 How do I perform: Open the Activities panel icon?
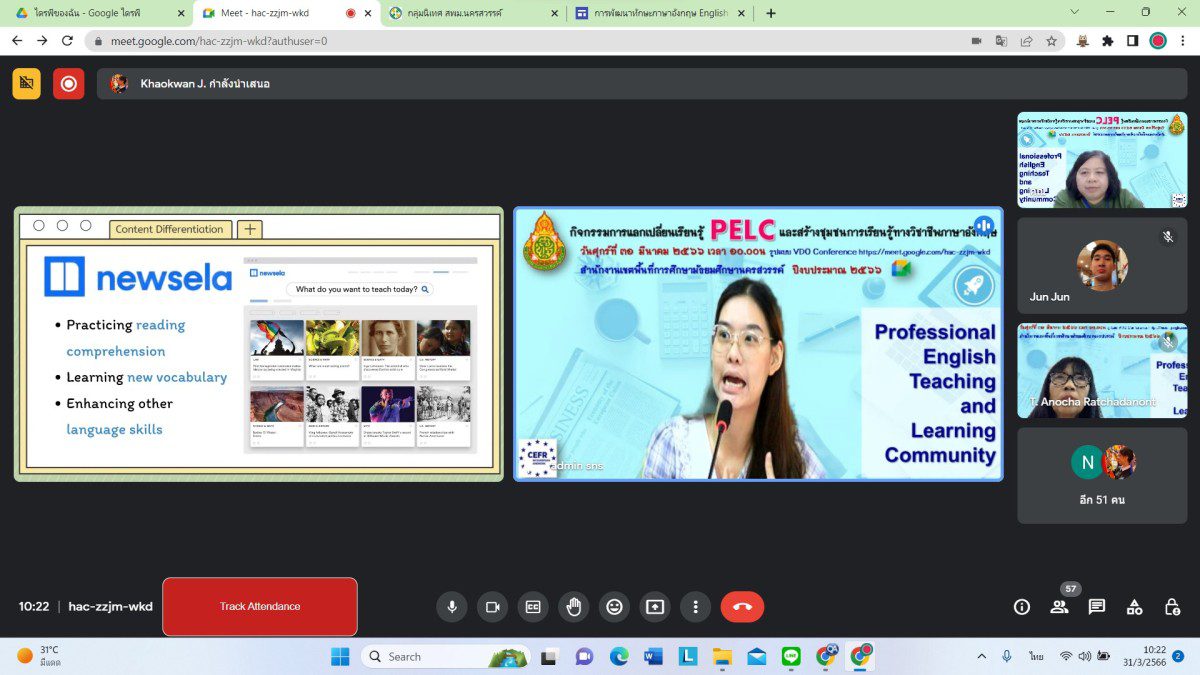1134,606
